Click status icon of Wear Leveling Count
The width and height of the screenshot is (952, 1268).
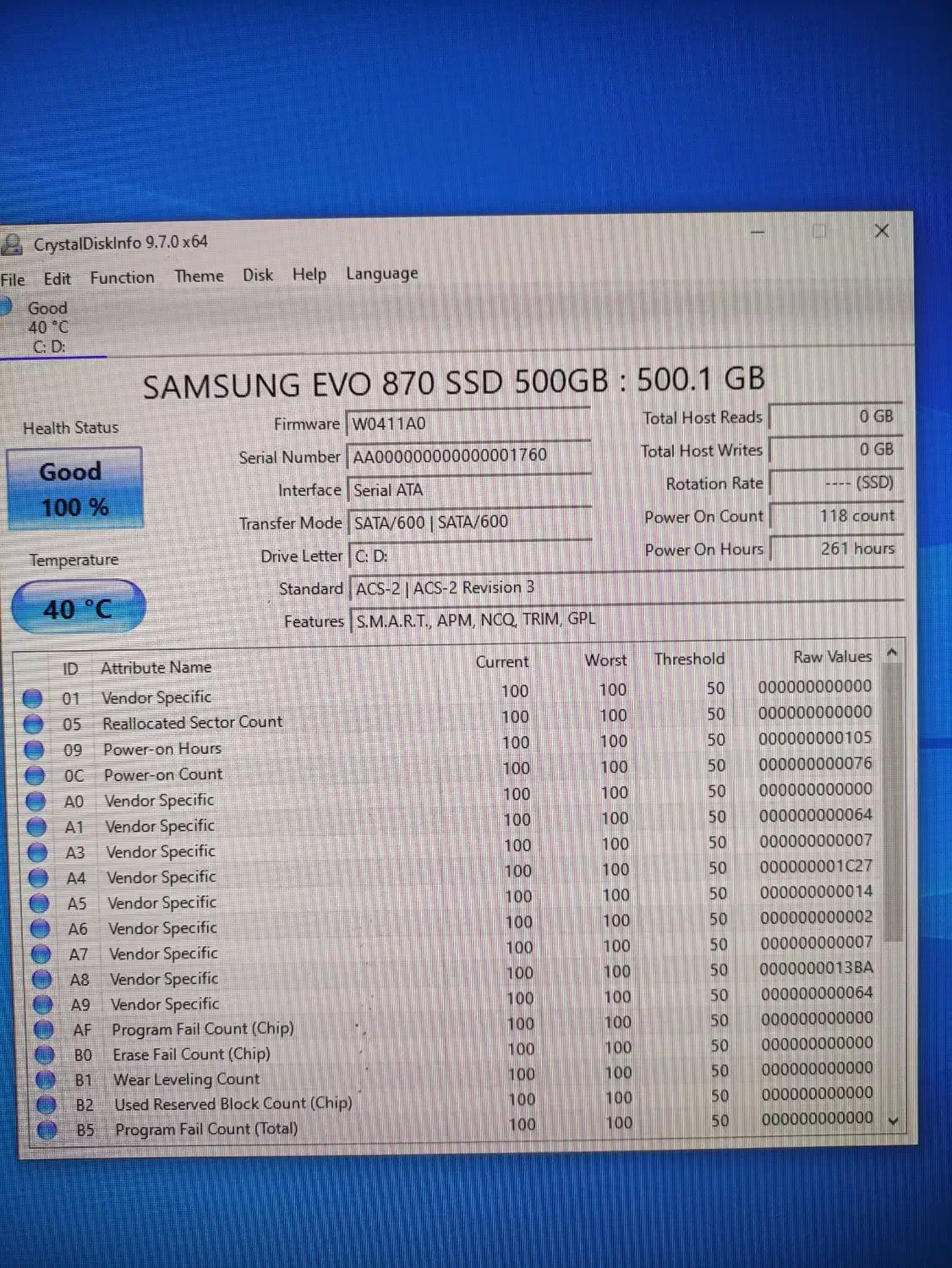[46, 1079]
